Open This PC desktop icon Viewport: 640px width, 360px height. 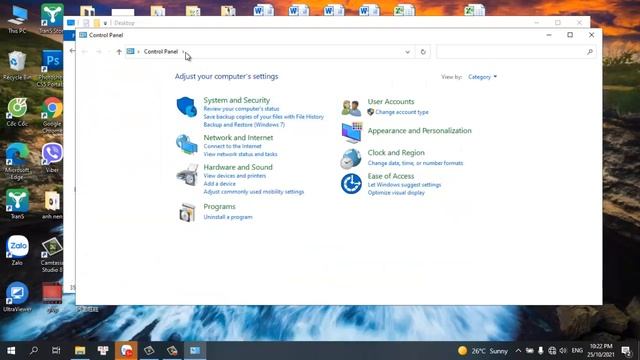click(17, 20)
